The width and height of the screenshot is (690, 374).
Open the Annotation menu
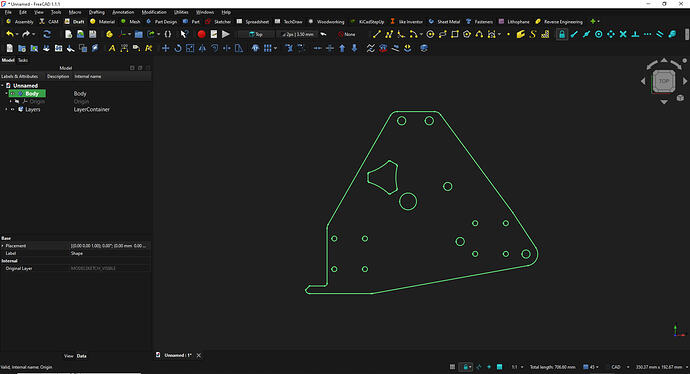[123, 12]
